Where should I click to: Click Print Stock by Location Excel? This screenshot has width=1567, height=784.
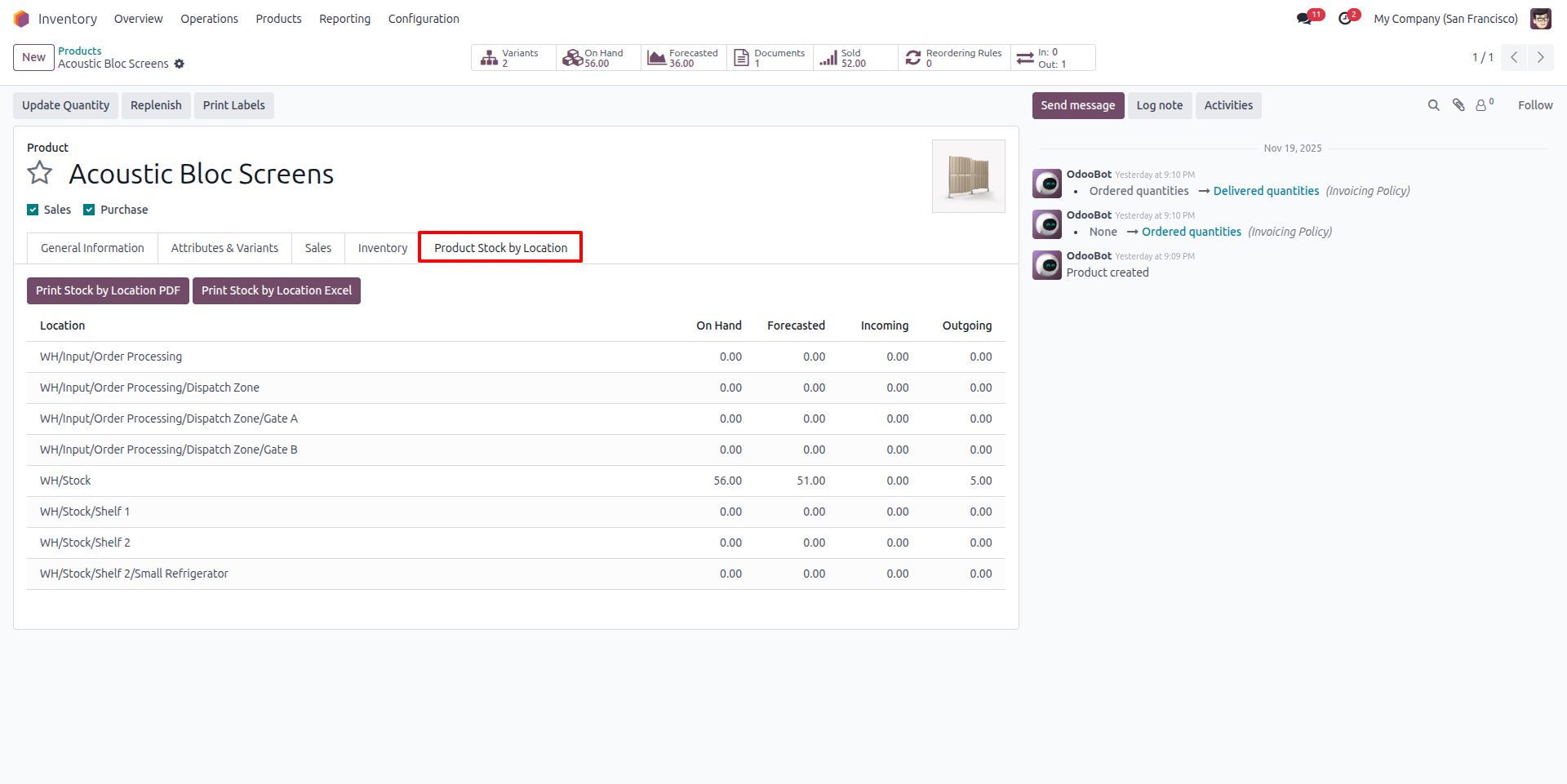point(277,290)
